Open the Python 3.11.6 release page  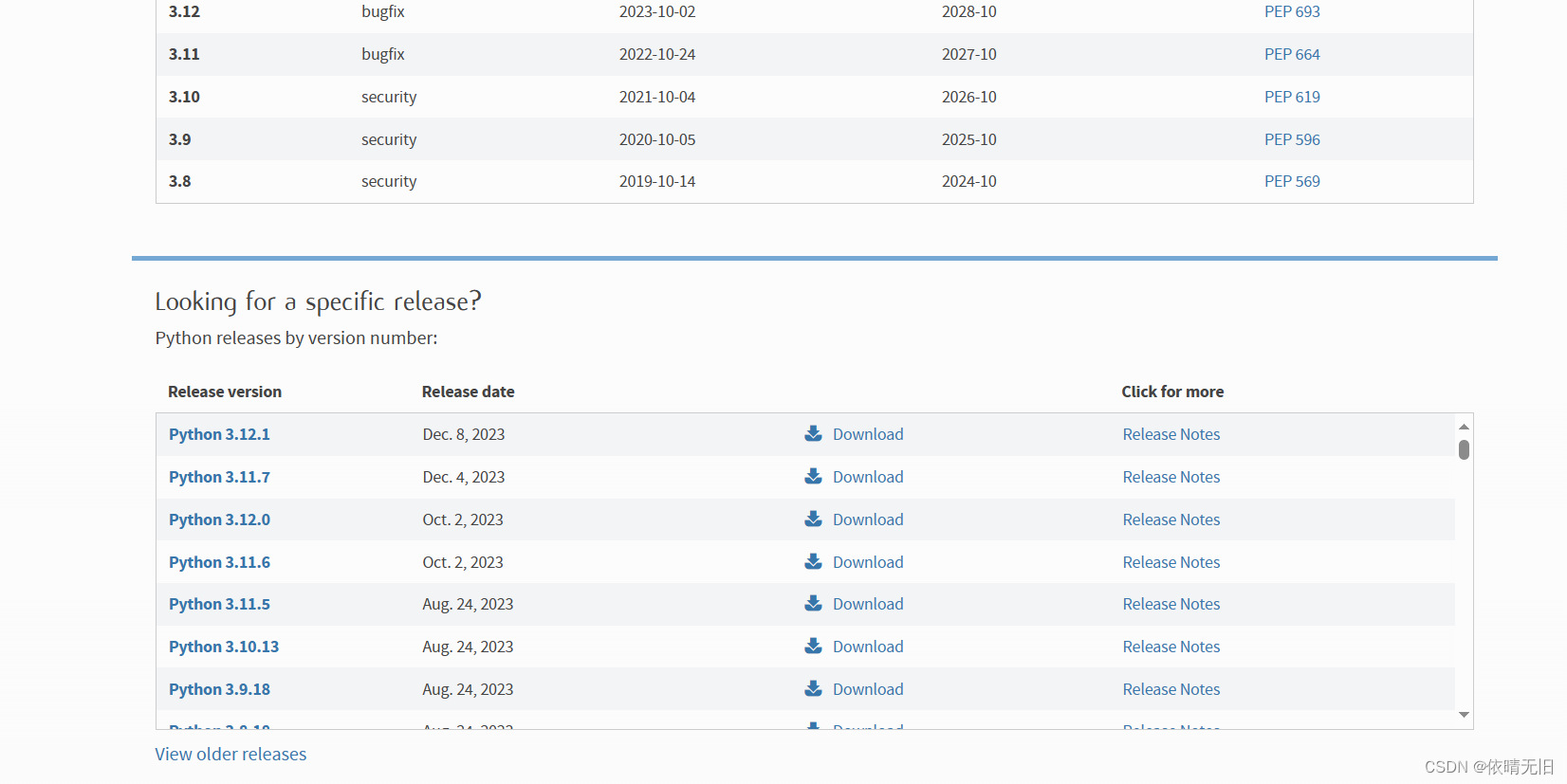[x=219, y=562]
